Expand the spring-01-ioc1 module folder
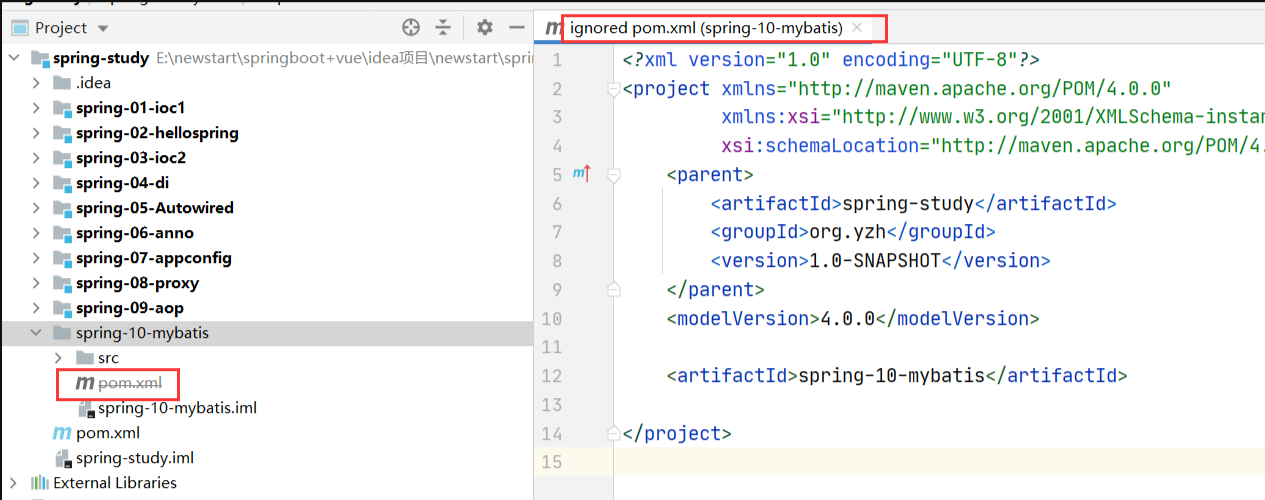This screenshot has height=500, width=1265. tap(37, 108)
